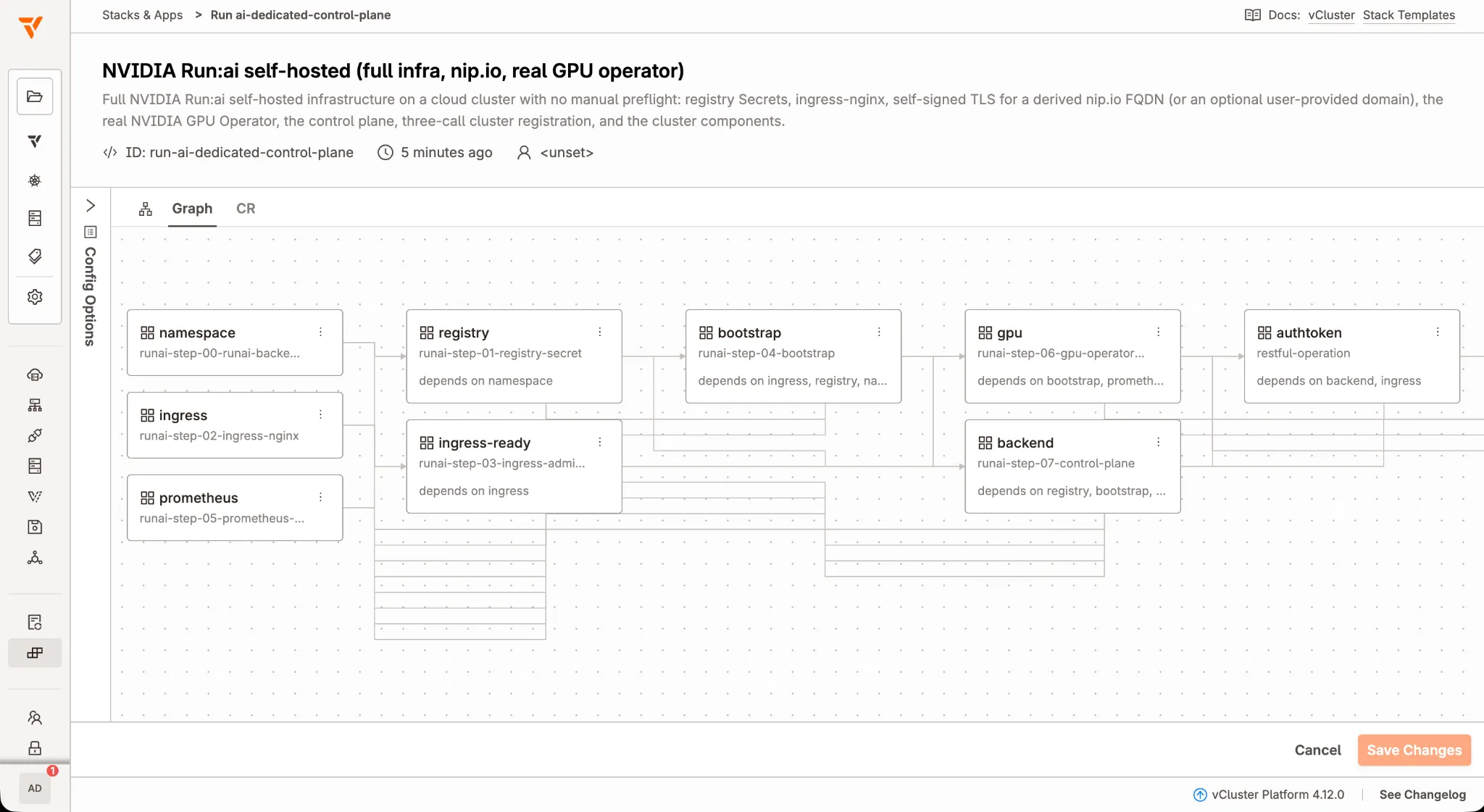The image size is (1484, 812).
Task: Click the plug connector sidebar icon
Action: [35, 435]
